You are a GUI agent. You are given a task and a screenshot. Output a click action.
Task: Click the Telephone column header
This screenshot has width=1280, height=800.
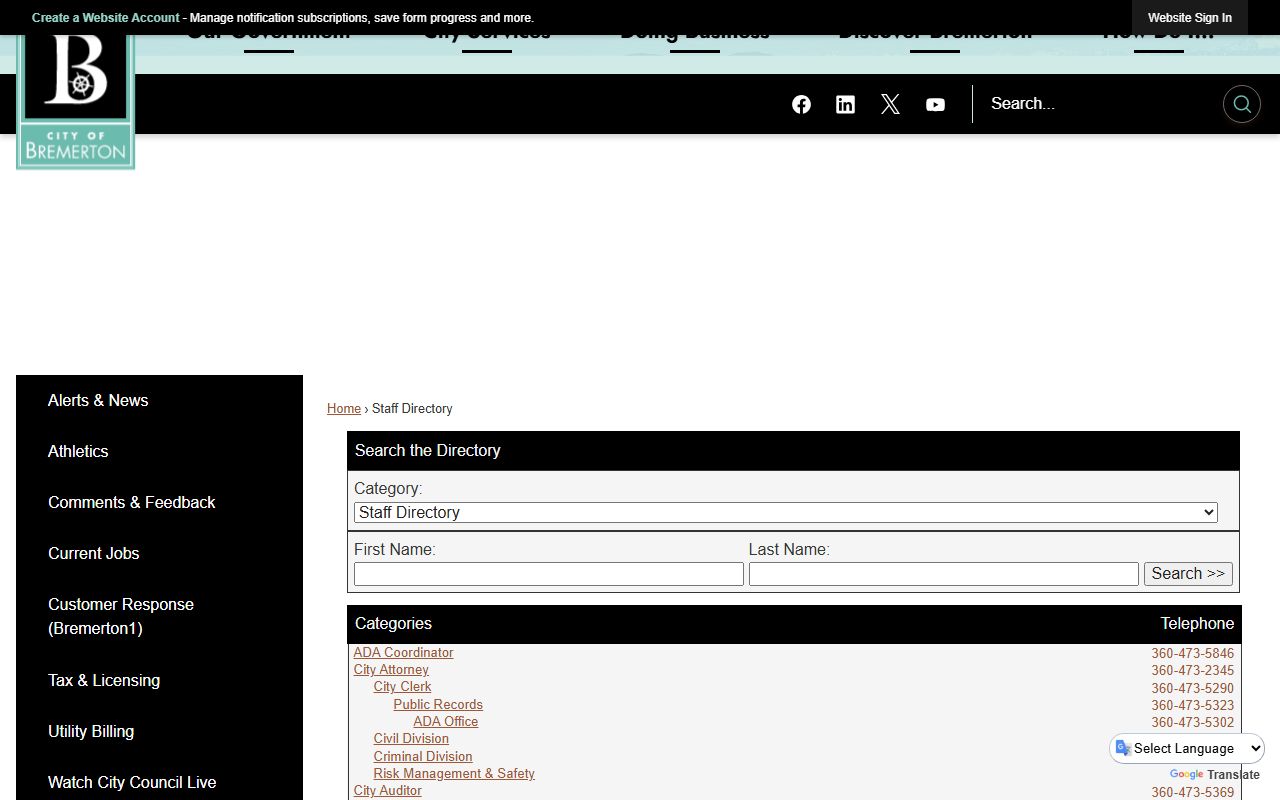click(x=1197, y=624)
